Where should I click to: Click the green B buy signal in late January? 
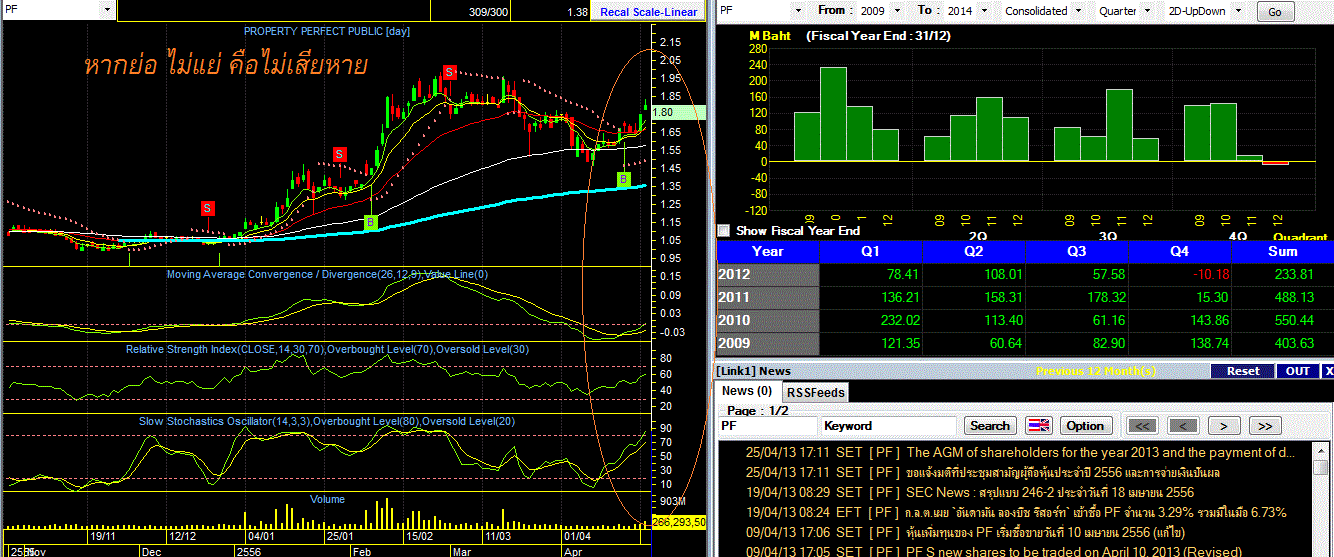[x=371, y=221]
